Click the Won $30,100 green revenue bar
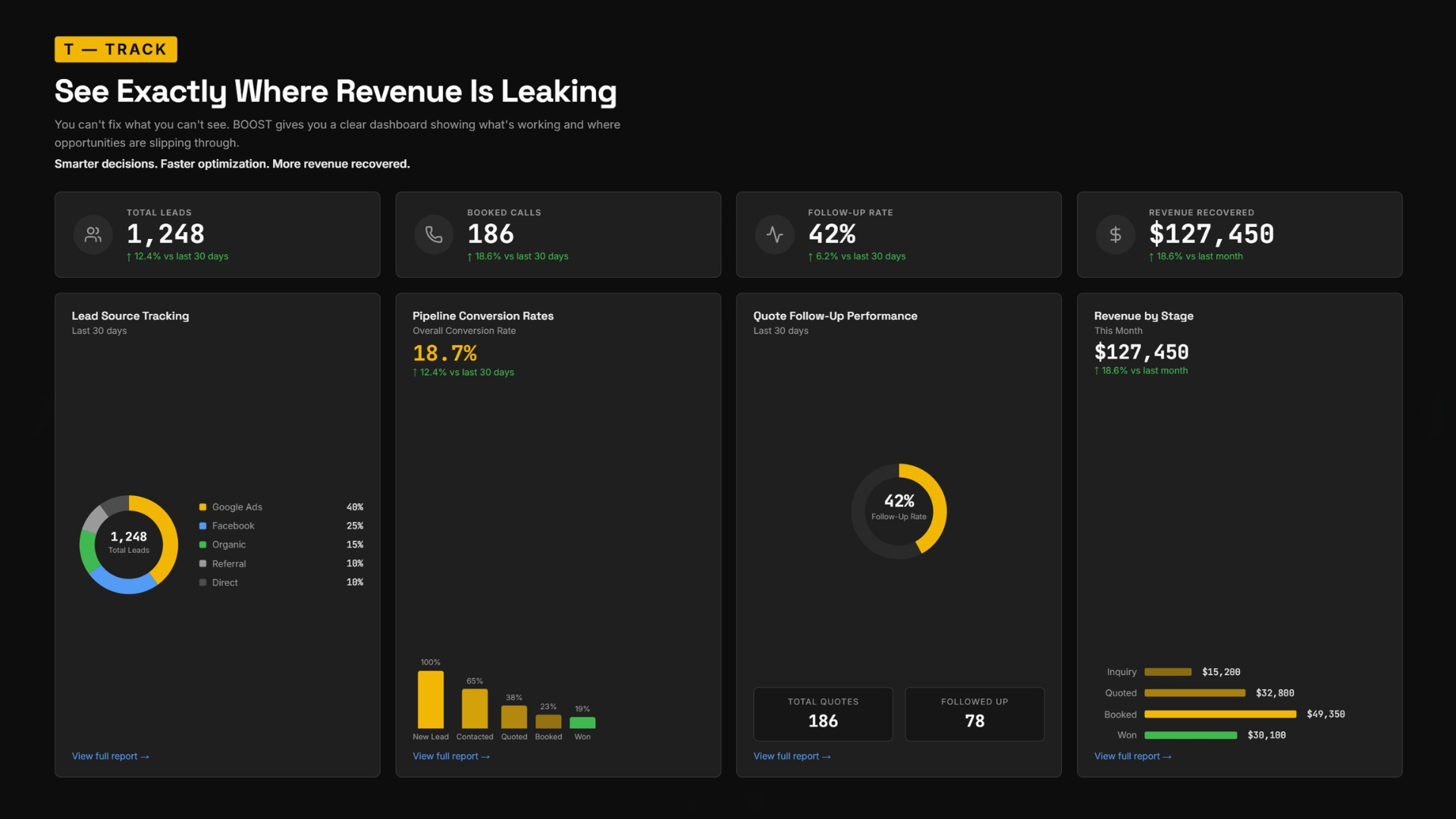1456x819 pixels. pos(1191,735)
